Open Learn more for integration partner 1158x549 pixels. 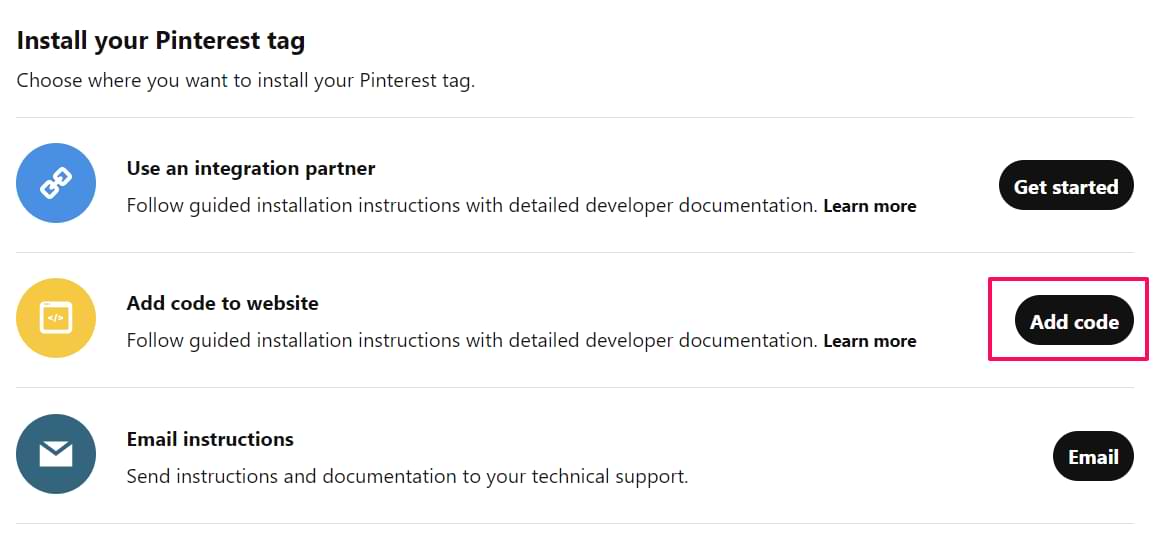coord(869,206)
